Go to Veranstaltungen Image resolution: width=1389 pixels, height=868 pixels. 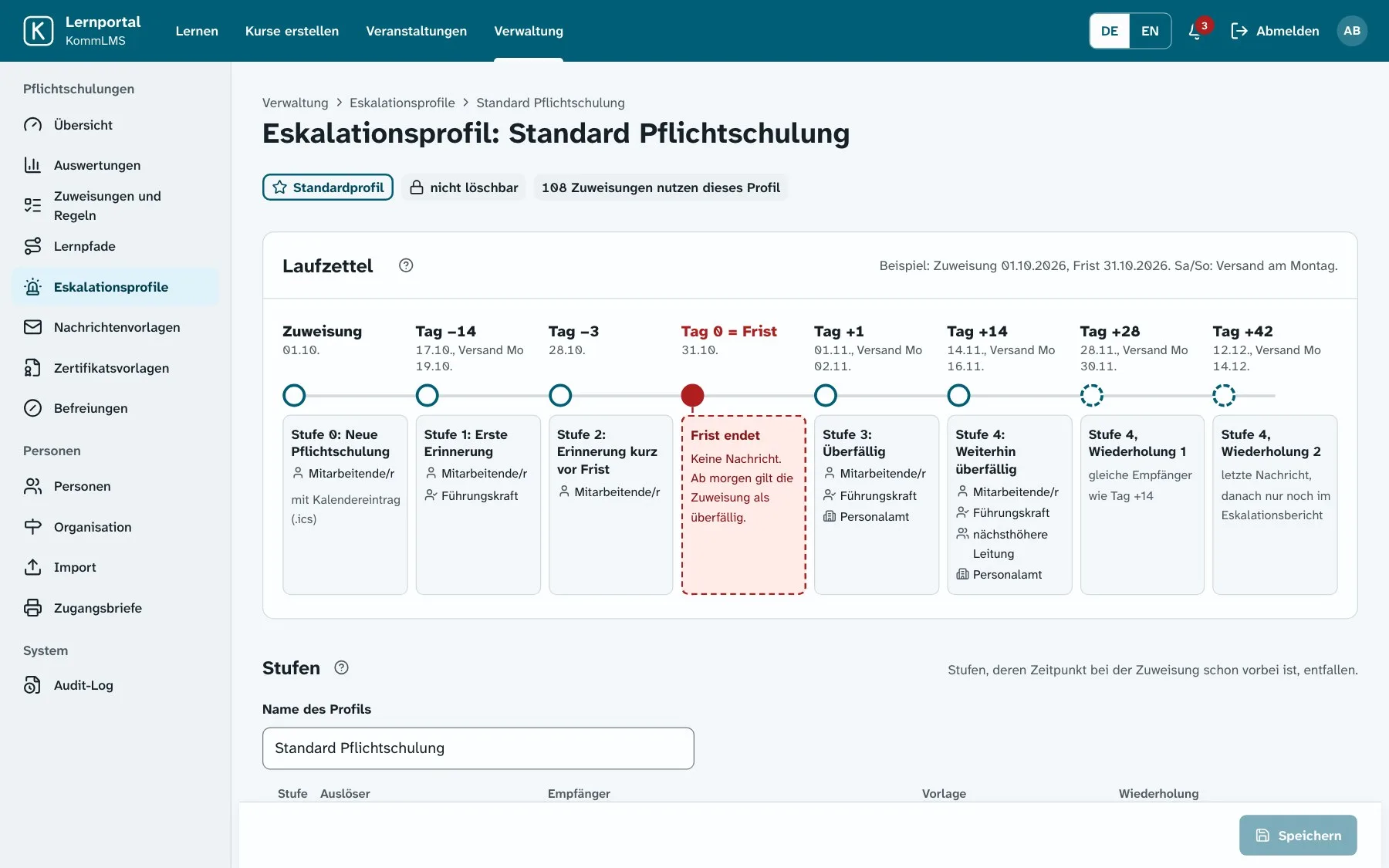[416, 31]
